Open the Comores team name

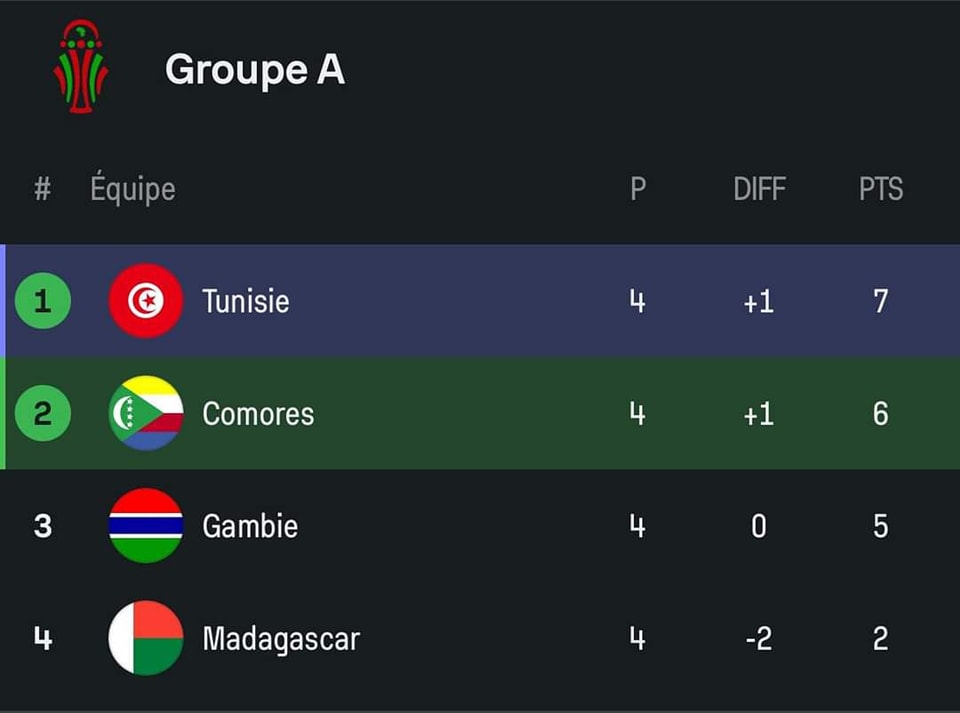click(x=258, y=414)
